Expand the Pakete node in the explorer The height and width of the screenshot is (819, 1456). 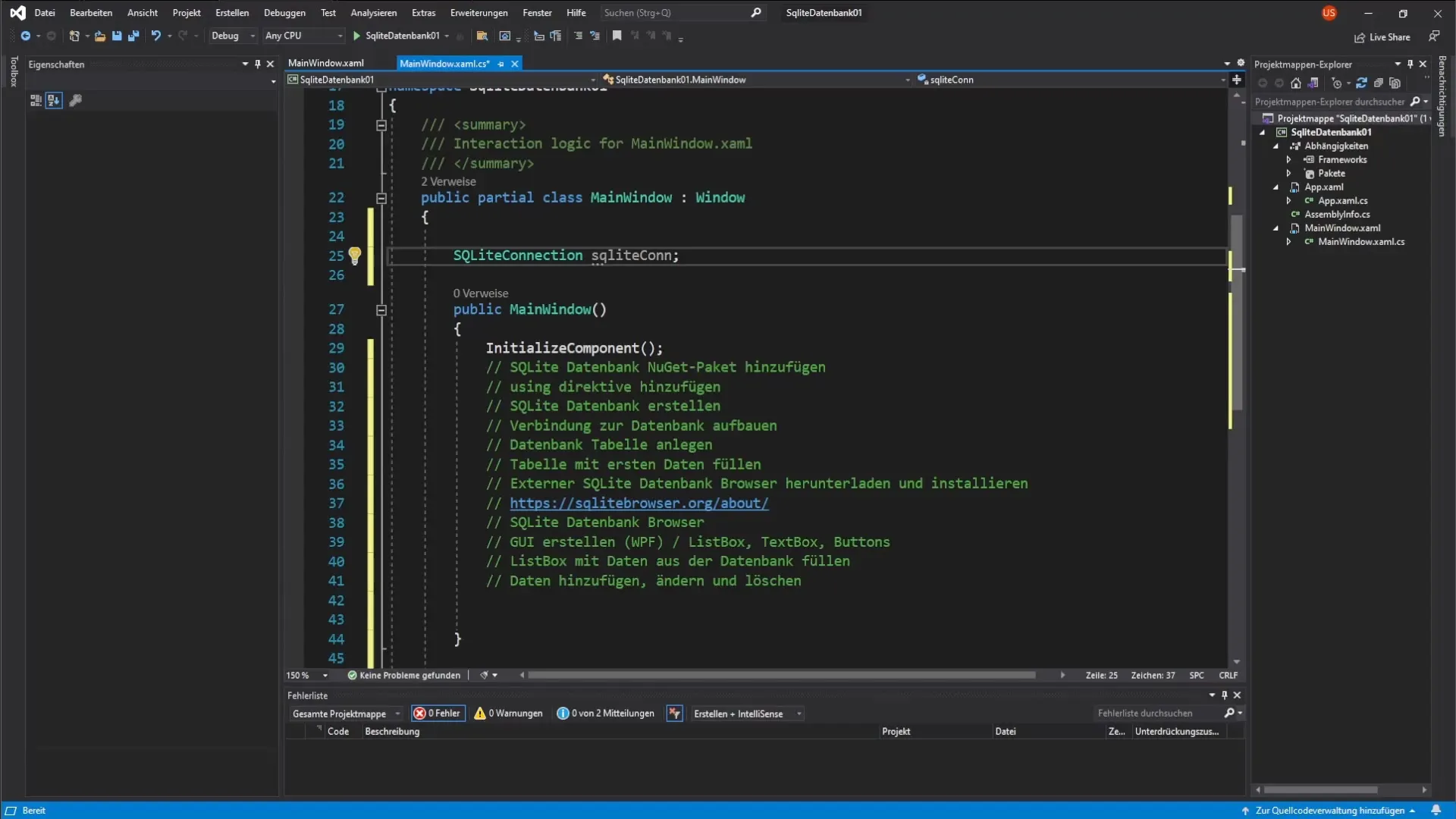tap(1288, 174)
